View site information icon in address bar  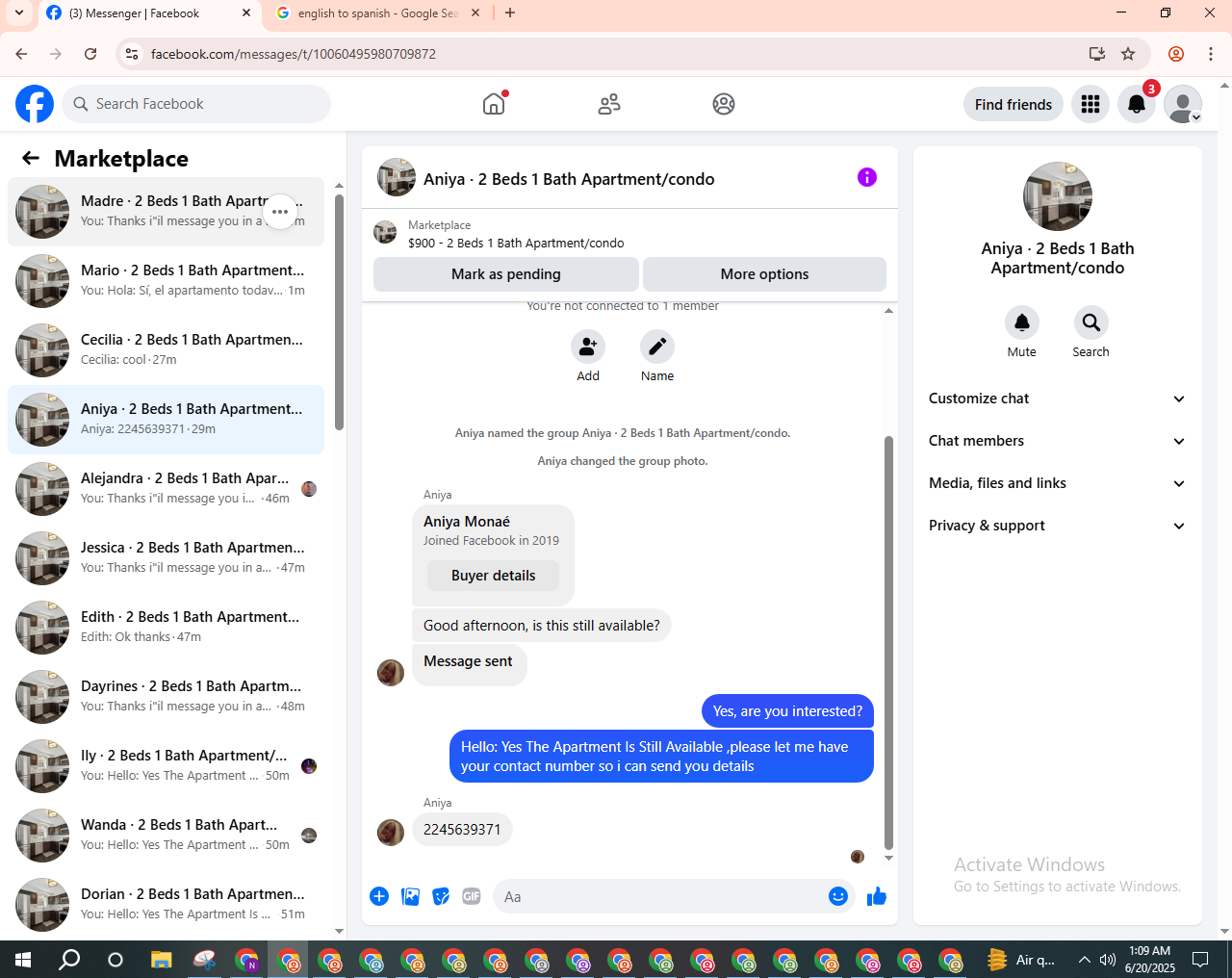click(x=132, y=54)
